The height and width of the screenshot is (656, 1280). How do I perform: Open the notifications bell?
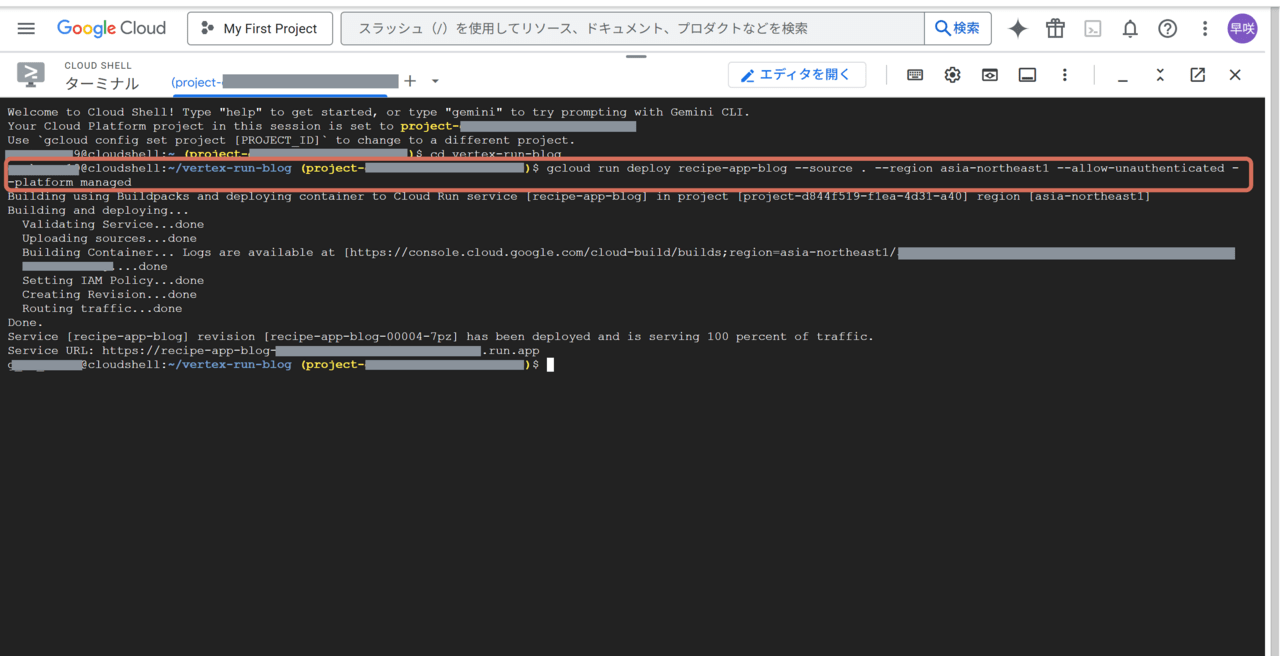click(1130, 29)
